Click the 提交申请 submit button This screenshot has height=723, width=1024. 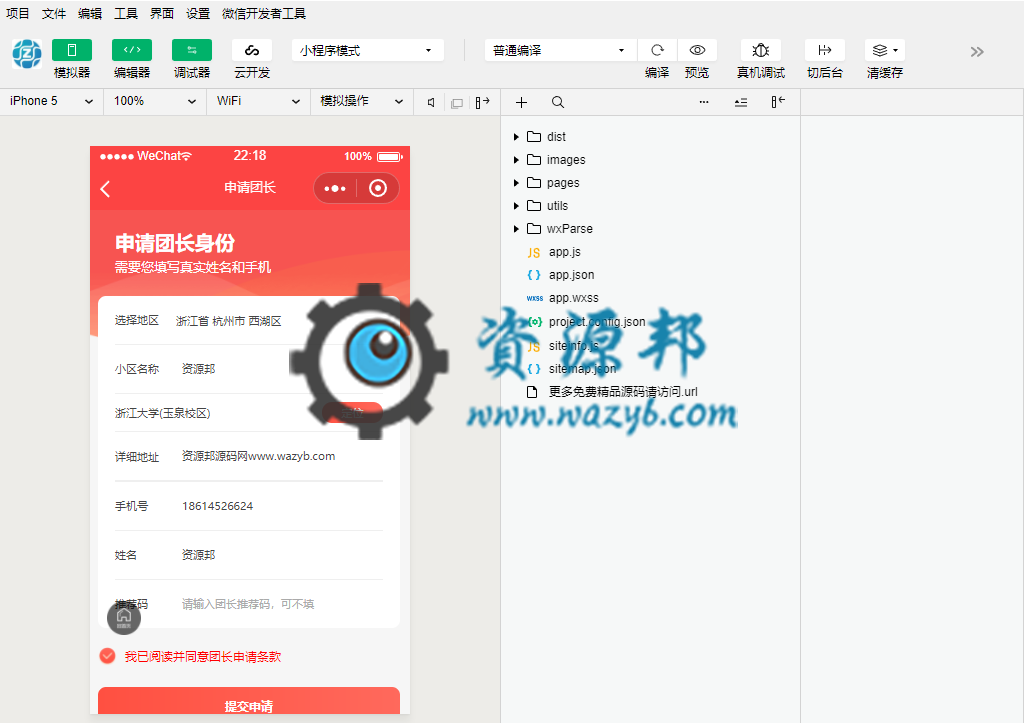(249, 701)
